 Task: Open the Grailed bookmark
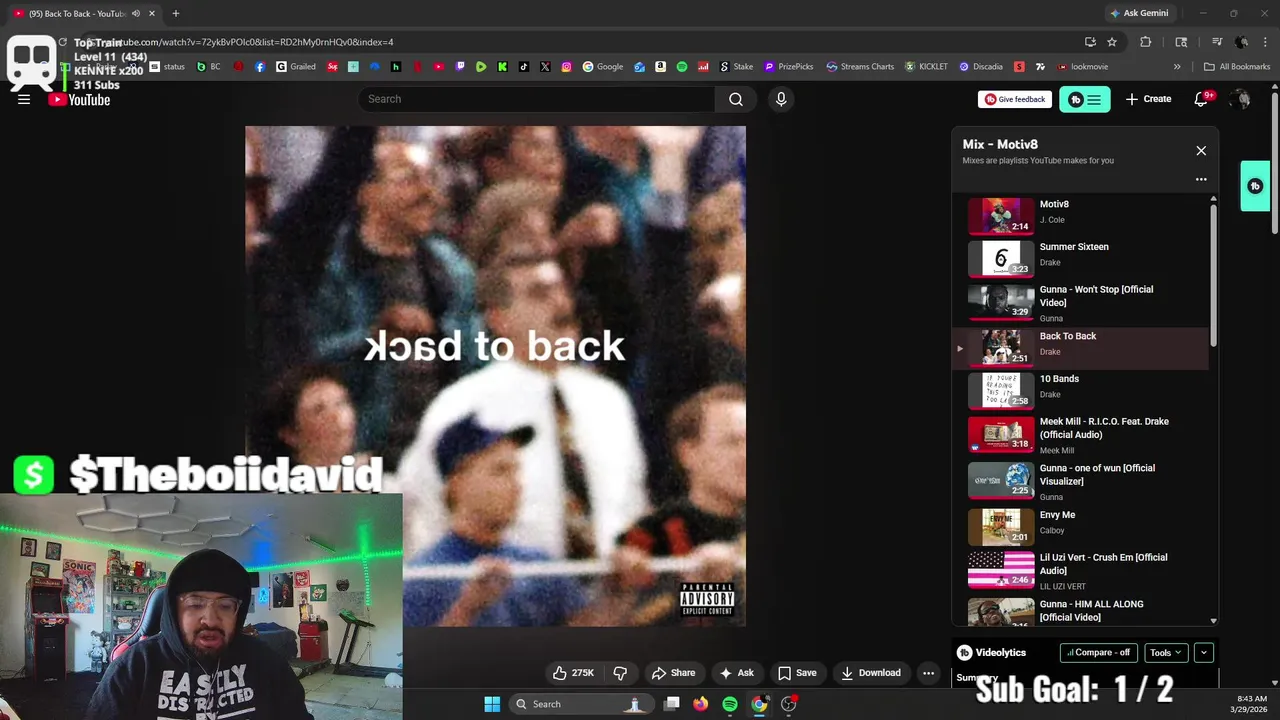point(296,67)
